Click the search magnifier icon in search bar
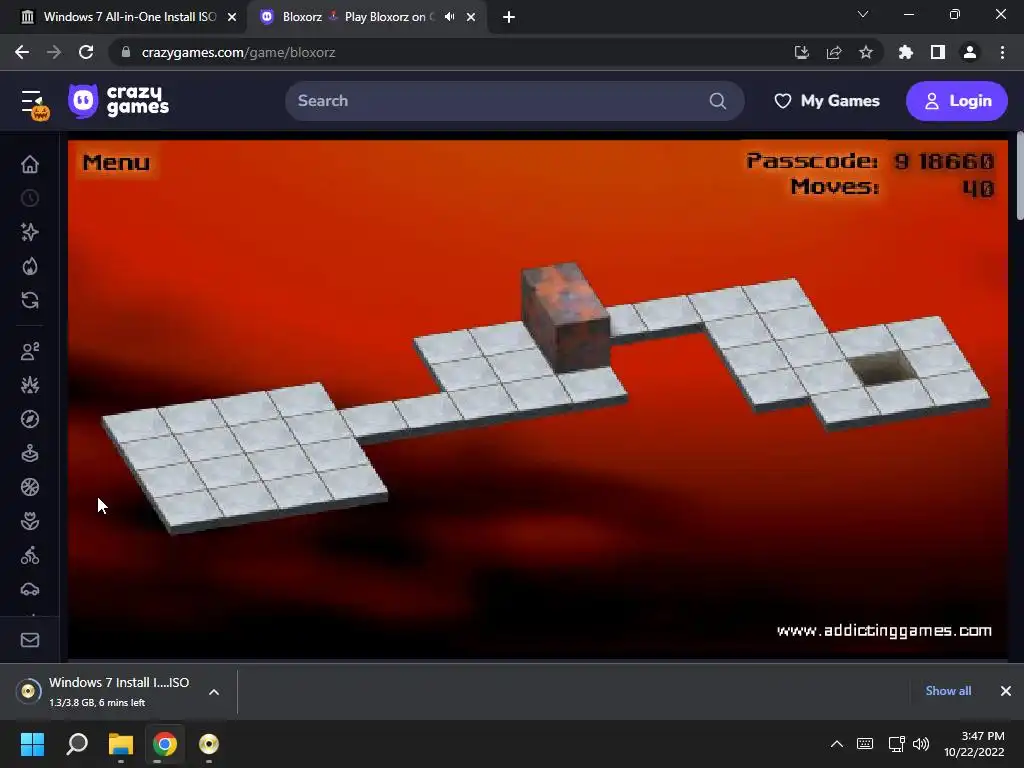The height and width of the screenshot is (768, 1024). pyautogui.click(x=718, y=101)
